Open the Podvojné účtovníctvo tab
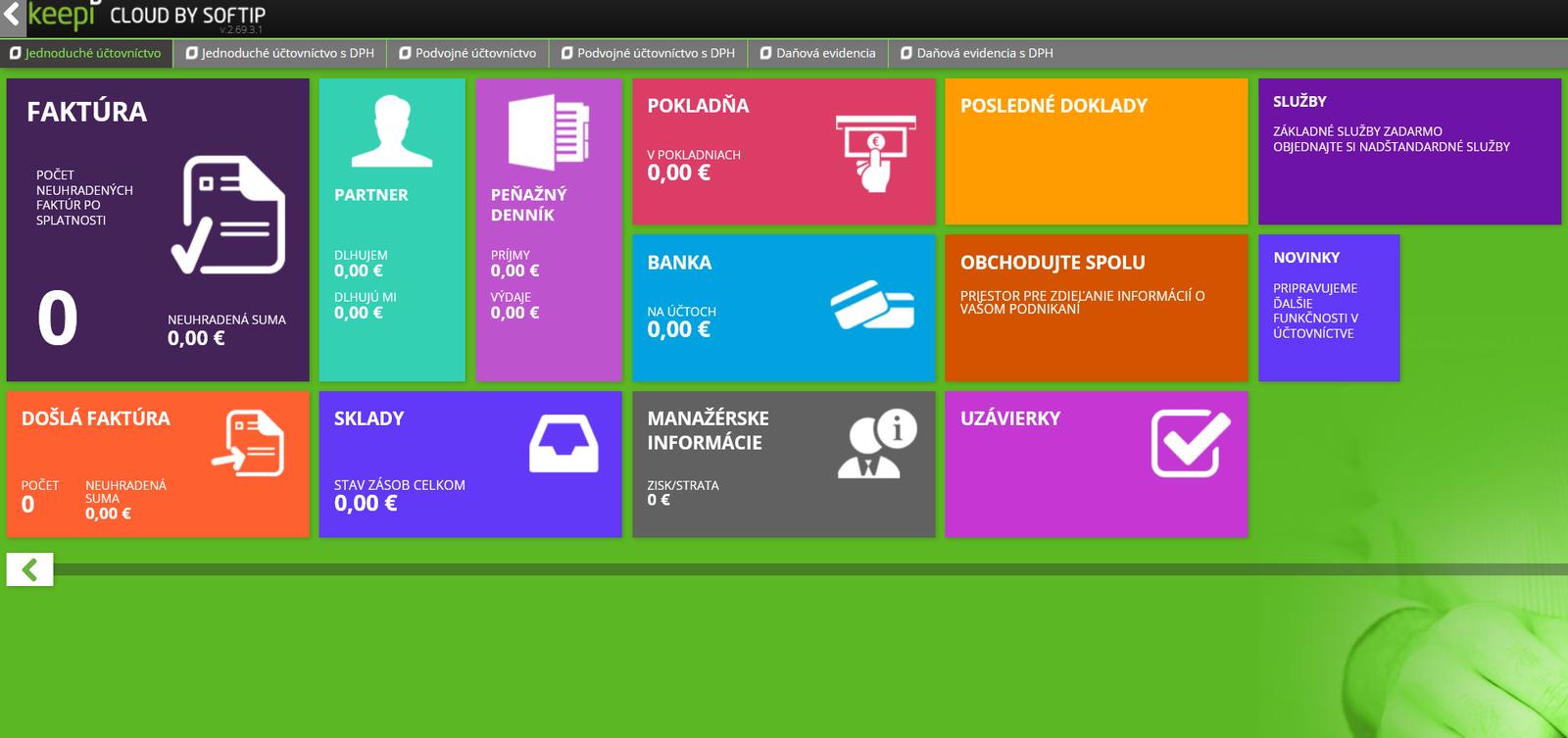Viewport: 1568px width, 738px height. (467, 53)
